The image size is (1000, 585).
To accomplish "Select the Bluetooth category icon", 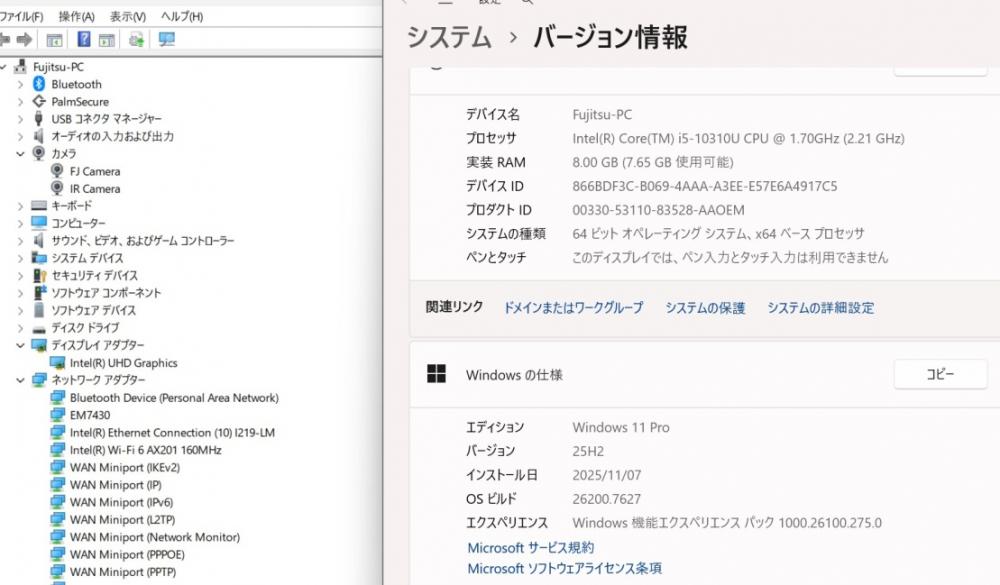I will (39, 84).
